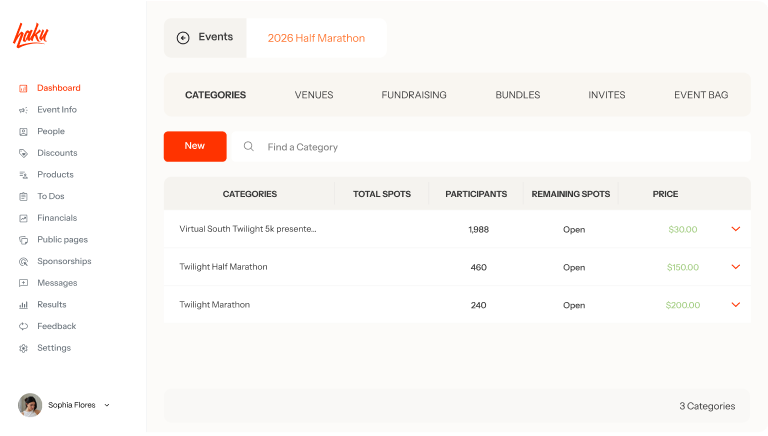Open the Bundles tab
The width and height of the screenshot is (768, 436).
click(518, 95)
